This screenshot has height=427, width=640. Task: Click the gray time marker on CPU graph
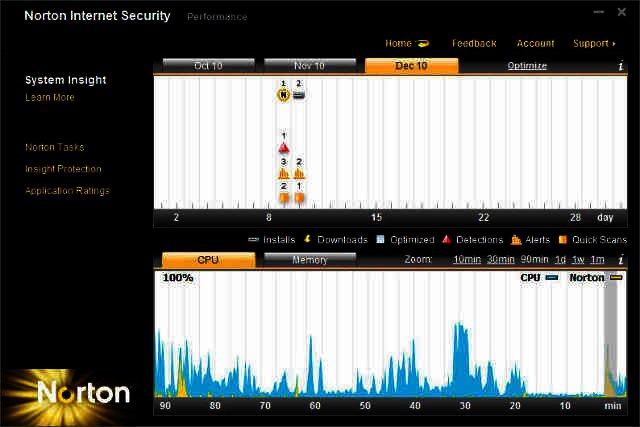[611, 335]
